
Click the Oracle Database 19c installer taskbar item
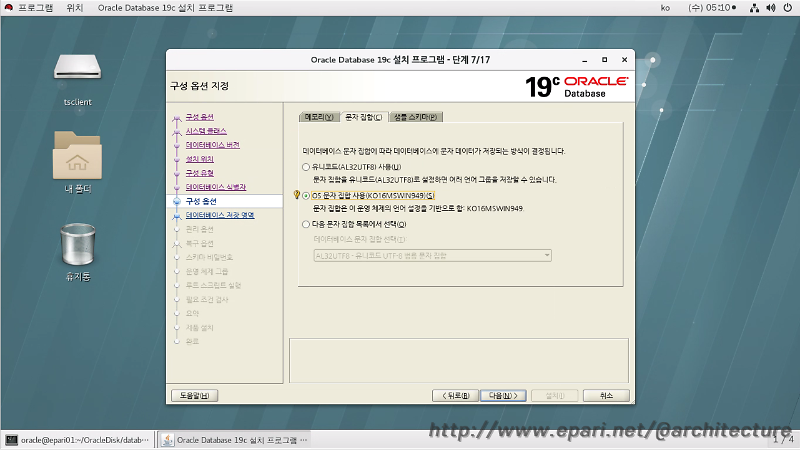tap(235, 440)
